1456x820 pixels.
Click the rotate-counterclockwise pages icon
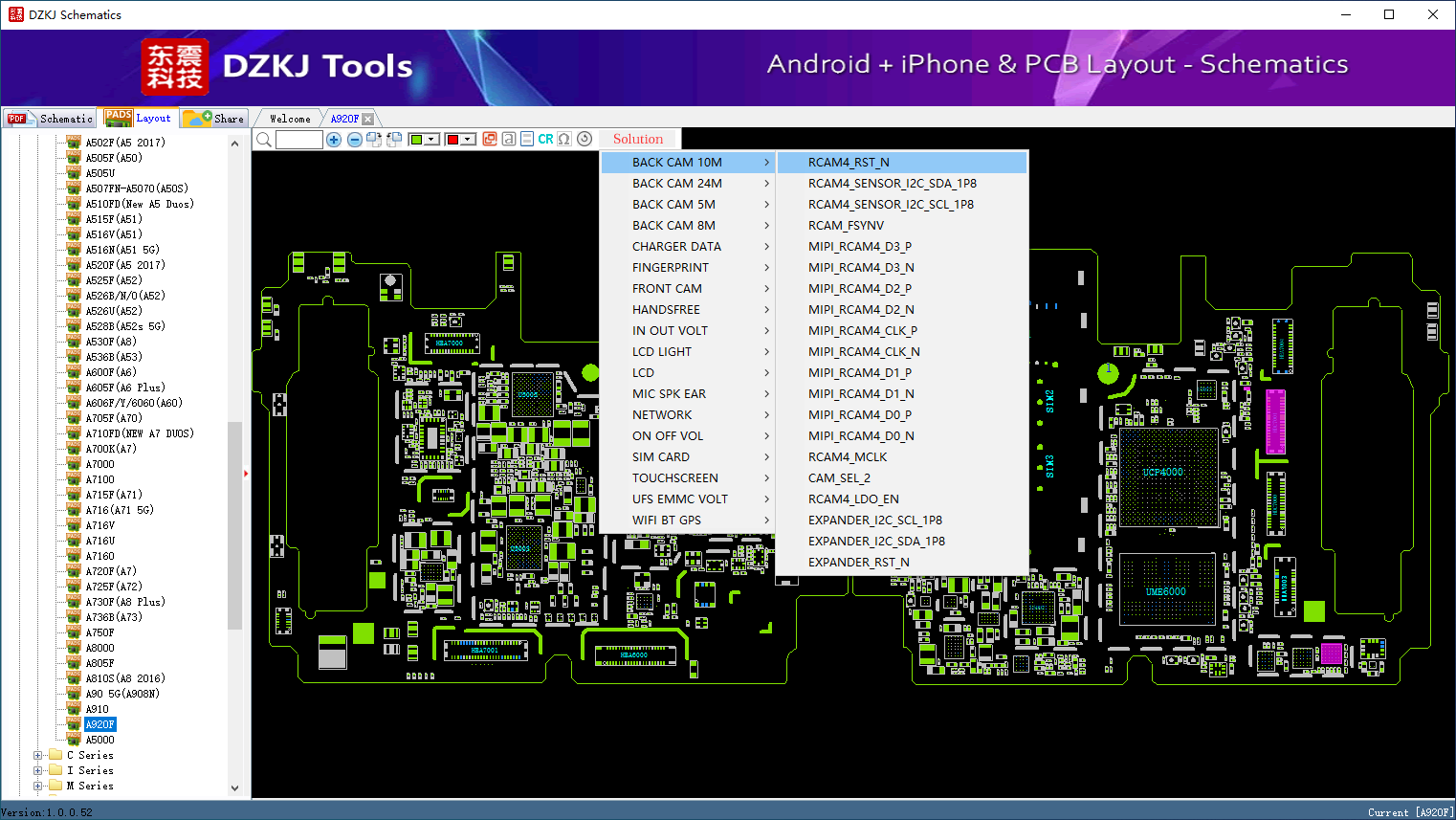click(394, 140)
